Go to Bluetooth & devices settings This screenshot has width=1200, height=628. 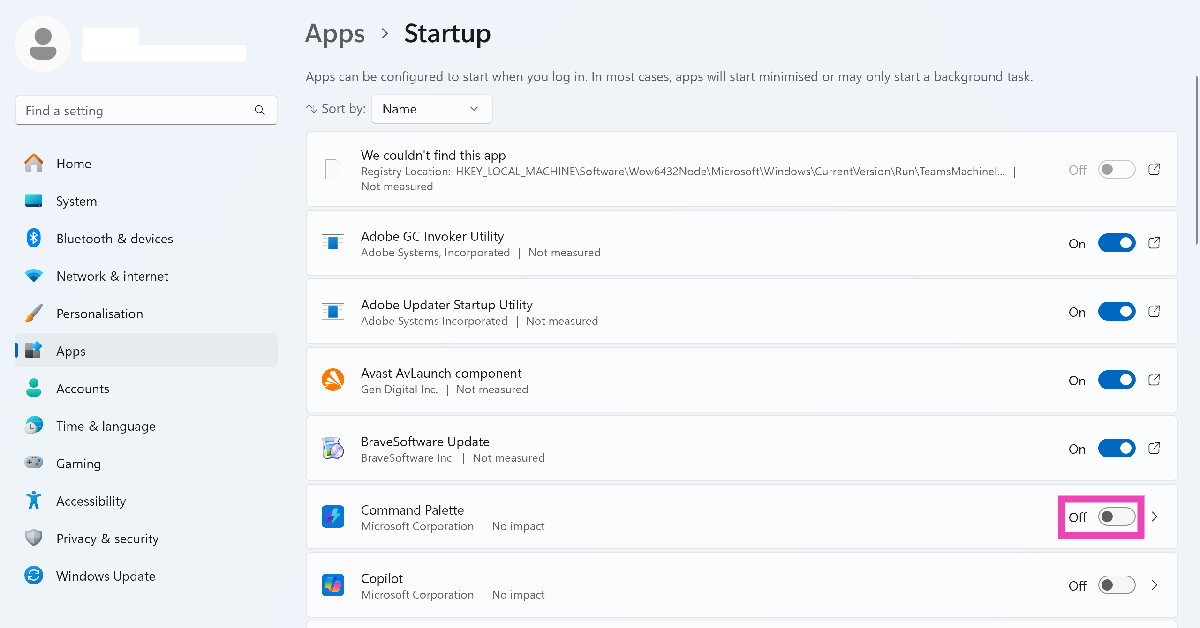point(114,239)
